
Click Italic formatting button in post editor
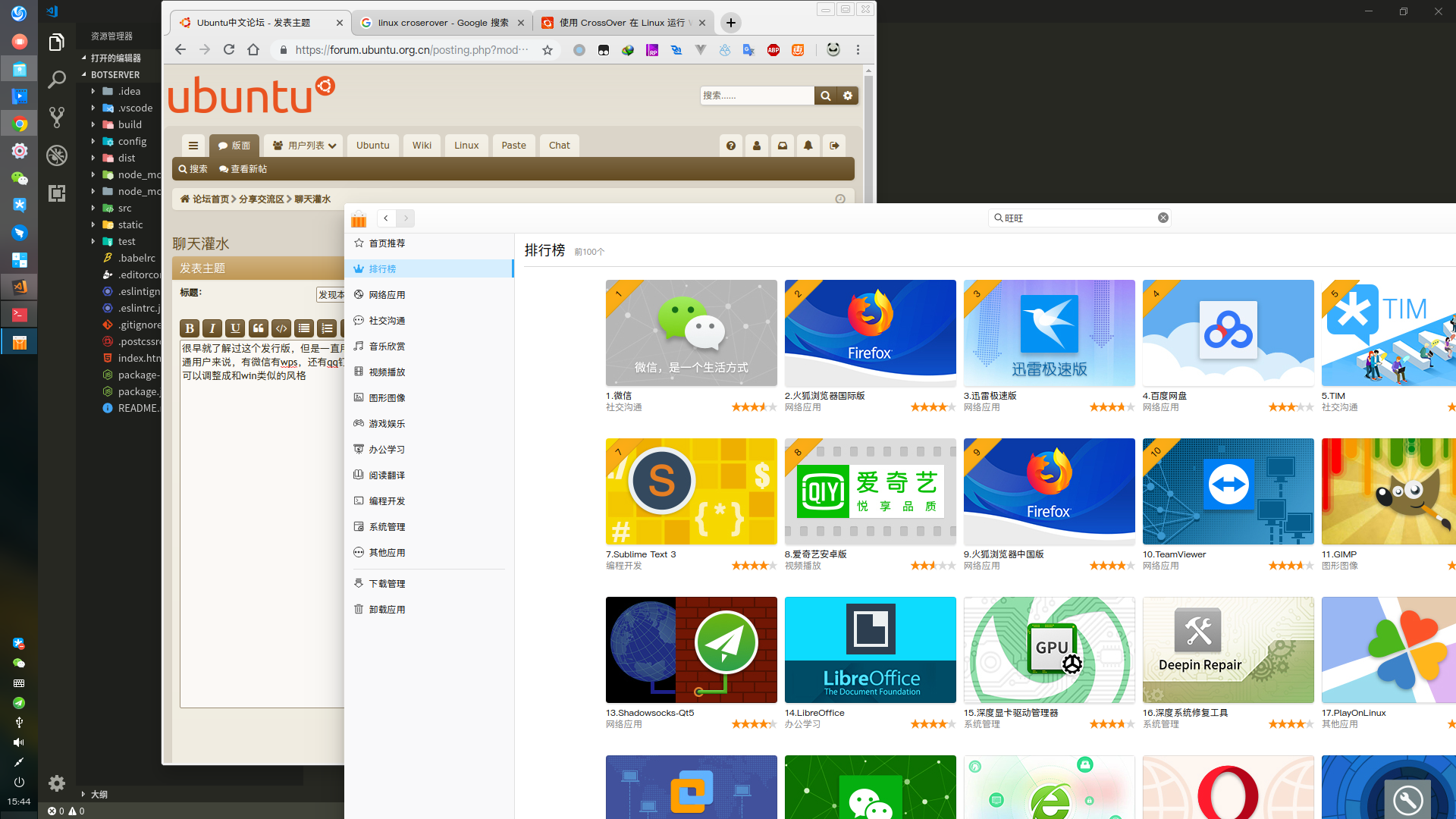click(212, 328)
